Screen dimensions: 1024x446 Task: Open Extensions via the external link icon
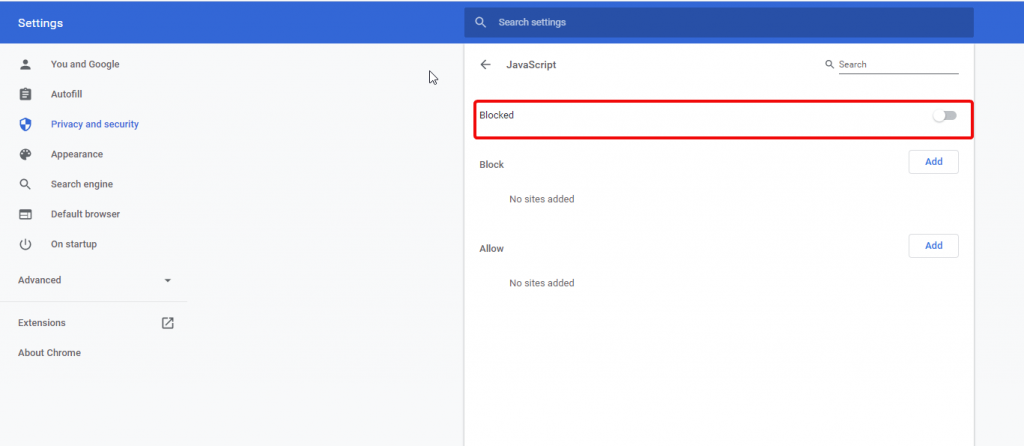click(168, 323)
